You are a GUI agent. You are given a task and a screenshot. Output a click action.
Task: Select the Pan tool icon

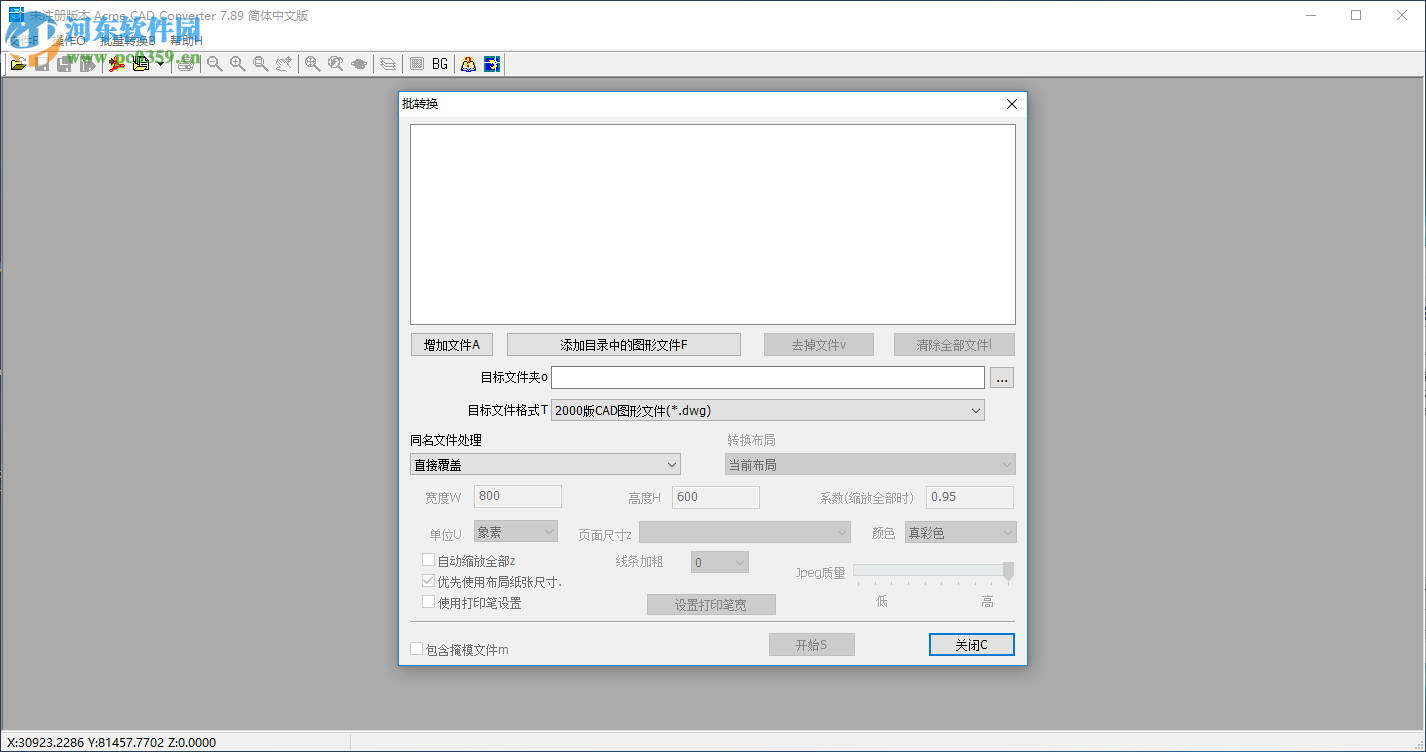pyautogui.click(x=283, y=63)
